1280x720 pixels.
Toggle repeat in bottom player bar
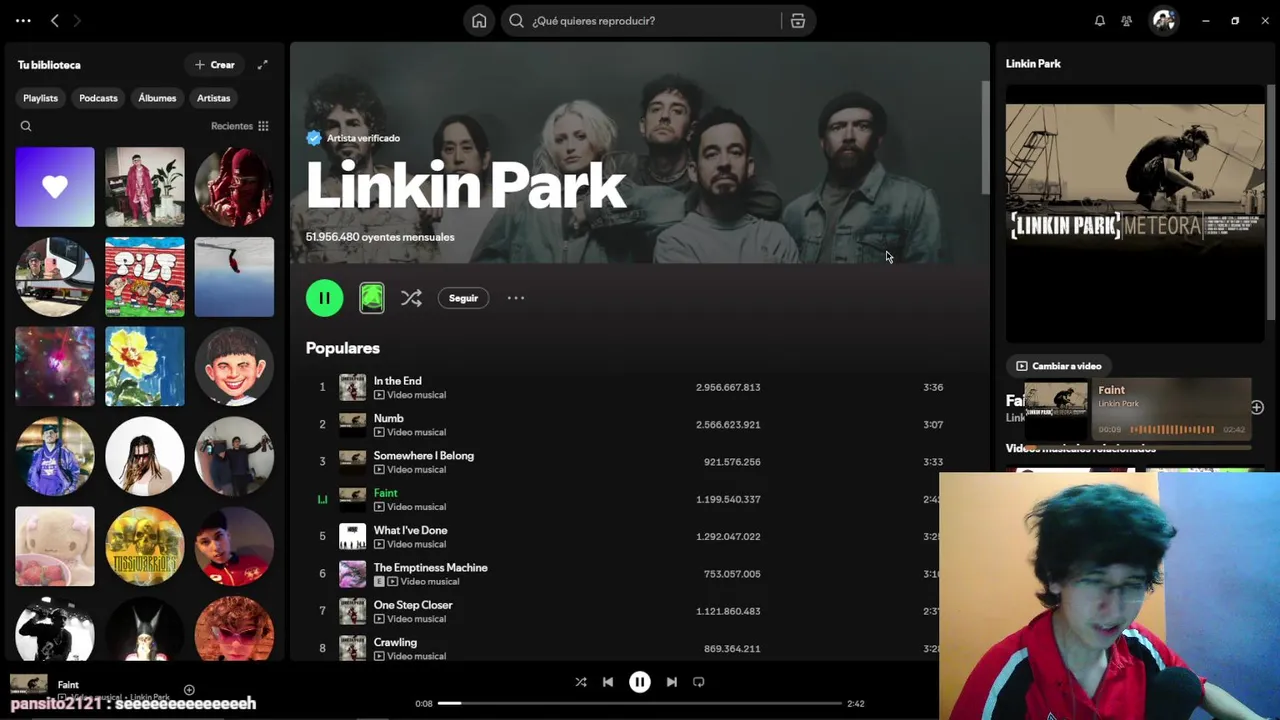699,682
